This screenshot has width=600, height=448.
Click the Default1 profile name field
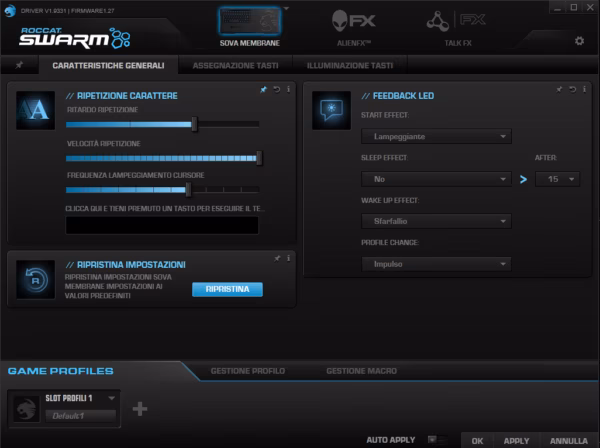80,416
